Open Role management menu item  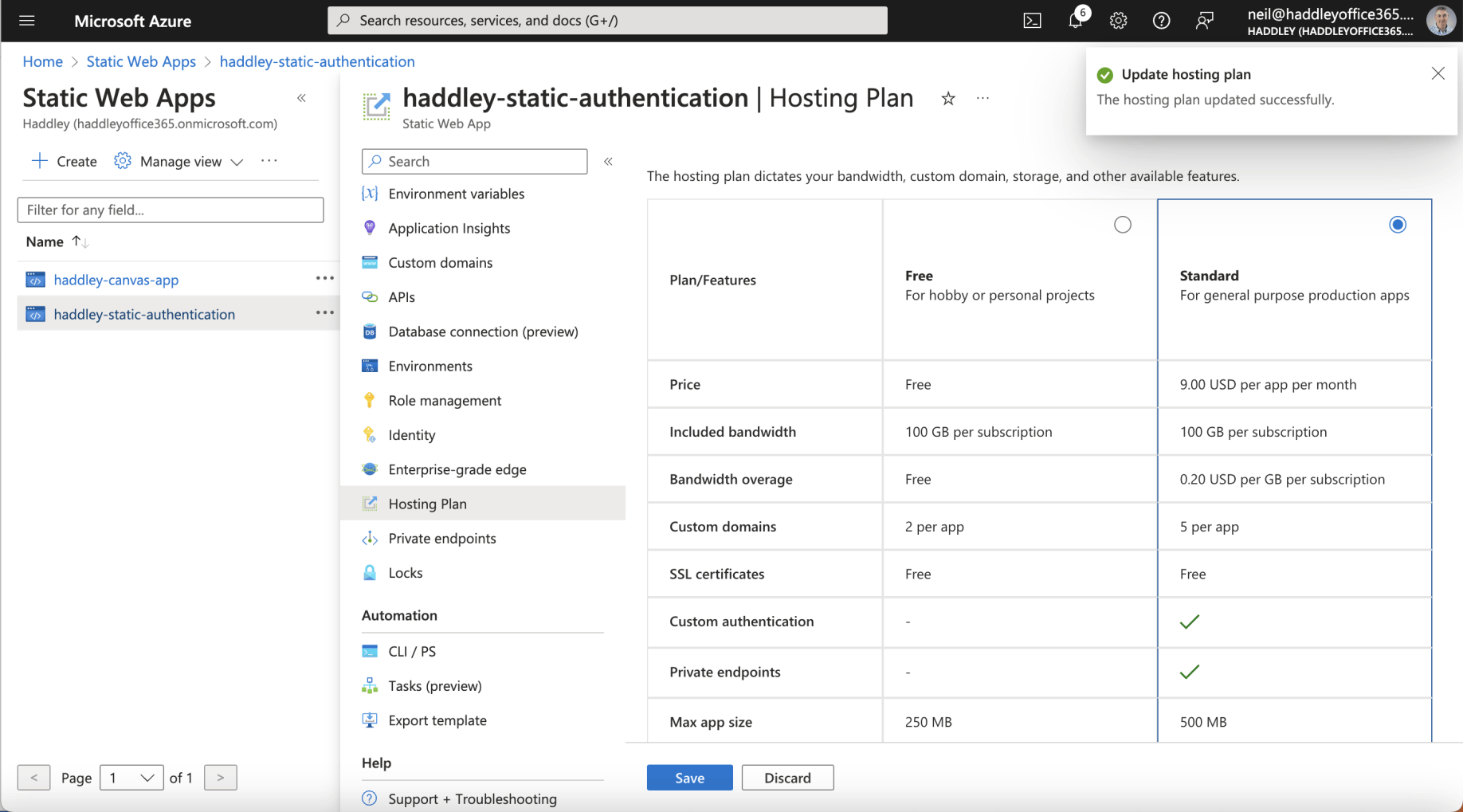click(444, 401)
